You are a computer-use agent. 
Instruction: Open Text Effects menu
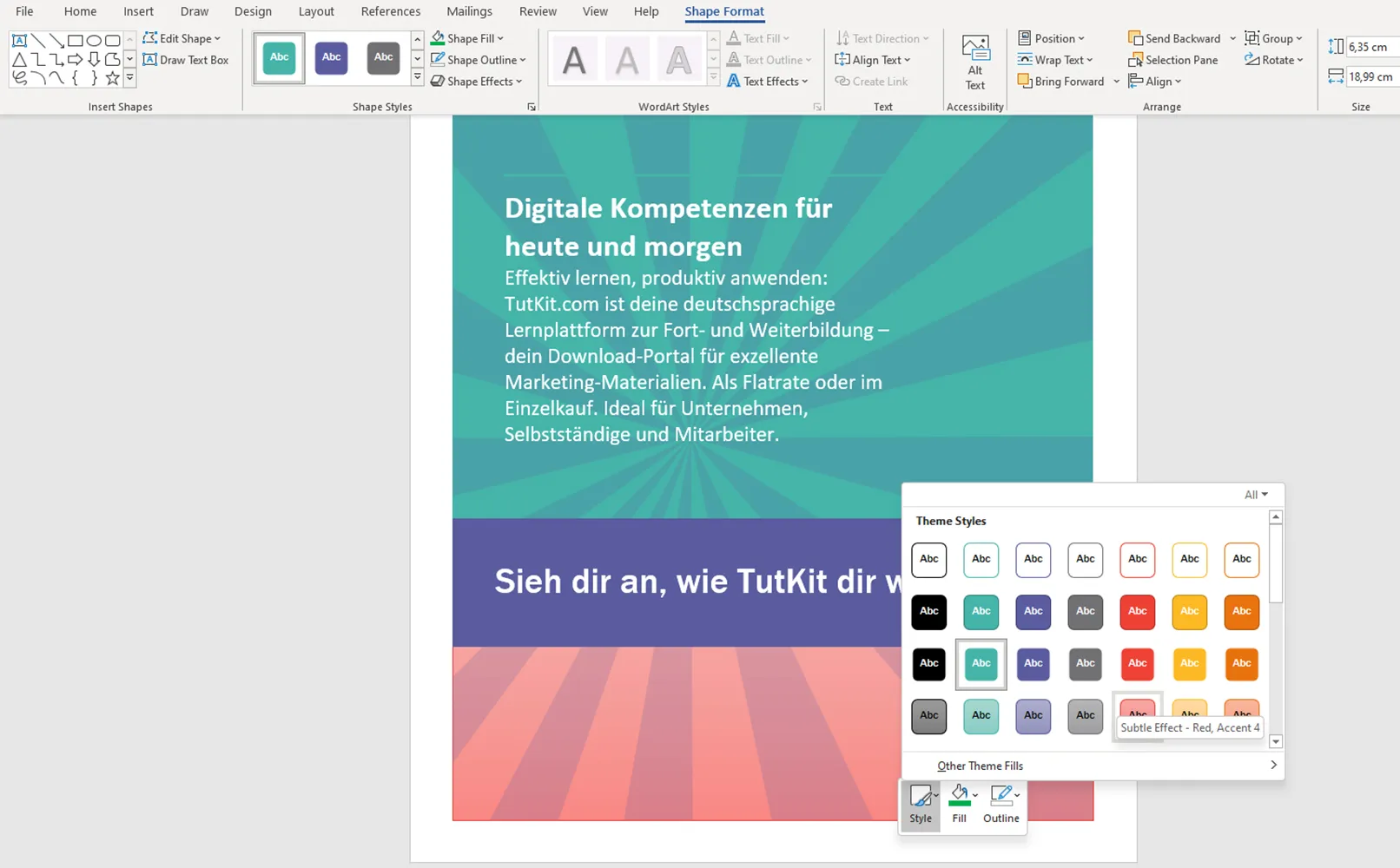pyautogui.click(x=768, y=82)
